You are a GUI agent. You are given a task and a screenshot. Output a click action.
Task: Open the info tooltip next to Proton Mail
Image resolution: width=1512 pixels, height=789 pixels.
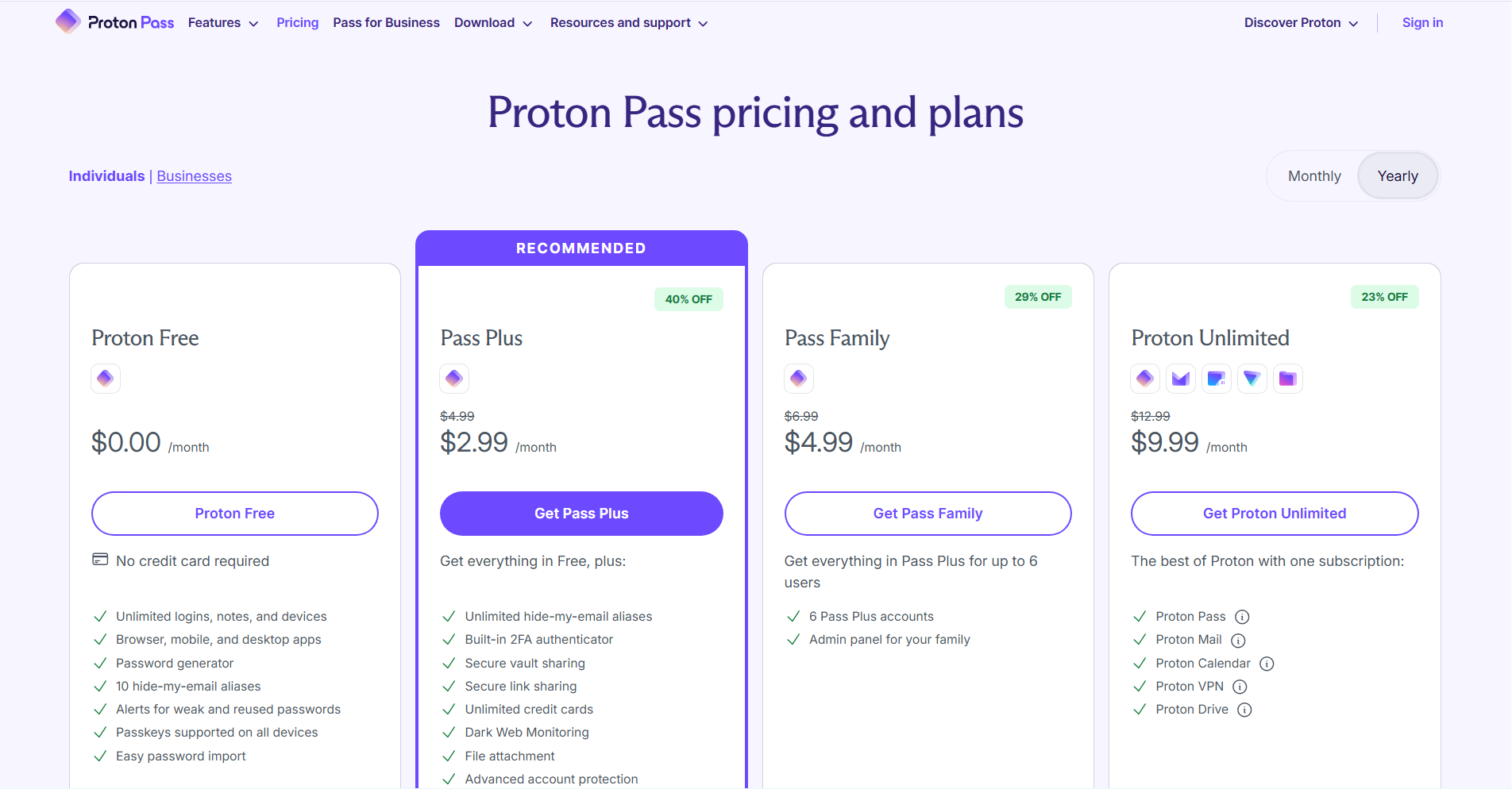click(1238, 641)
